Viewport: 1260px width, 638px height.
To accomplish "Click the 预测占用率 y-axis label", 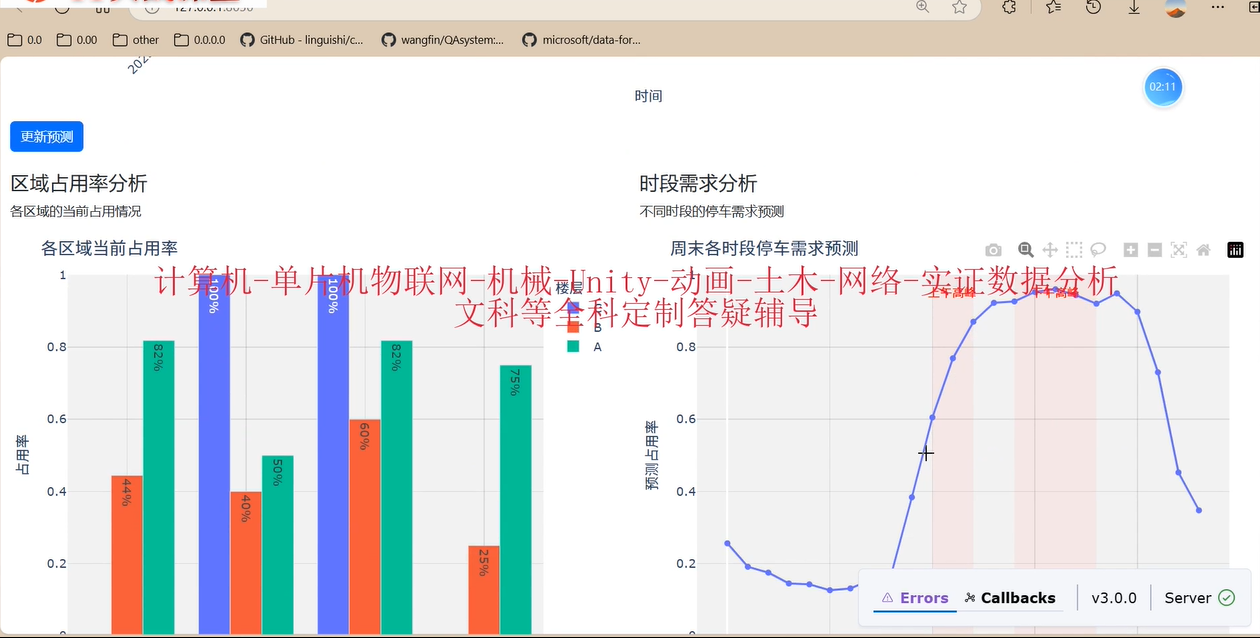I will click(652, 456).
